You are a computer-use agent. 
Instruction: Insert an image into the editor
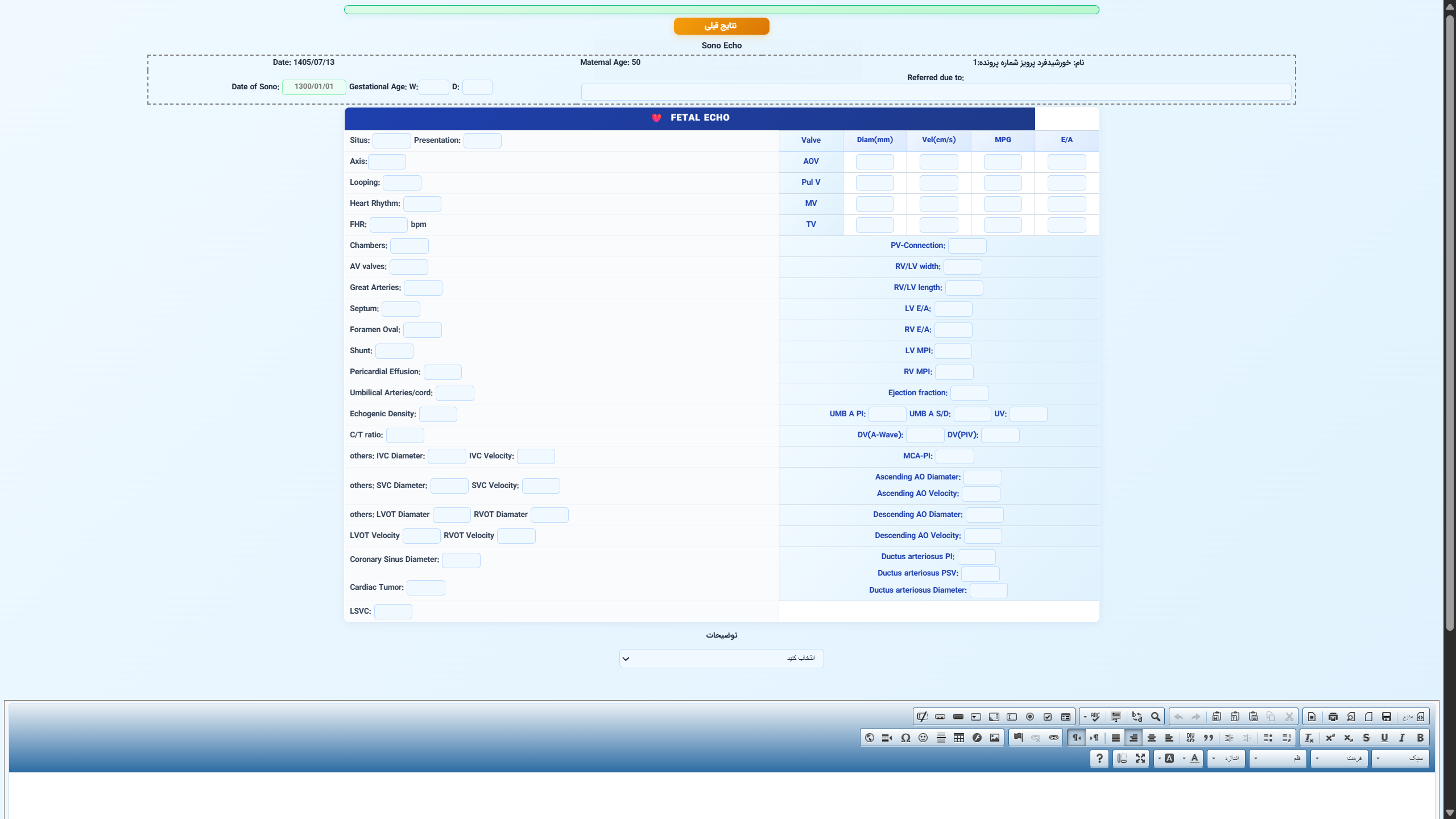tap(995, 738)
